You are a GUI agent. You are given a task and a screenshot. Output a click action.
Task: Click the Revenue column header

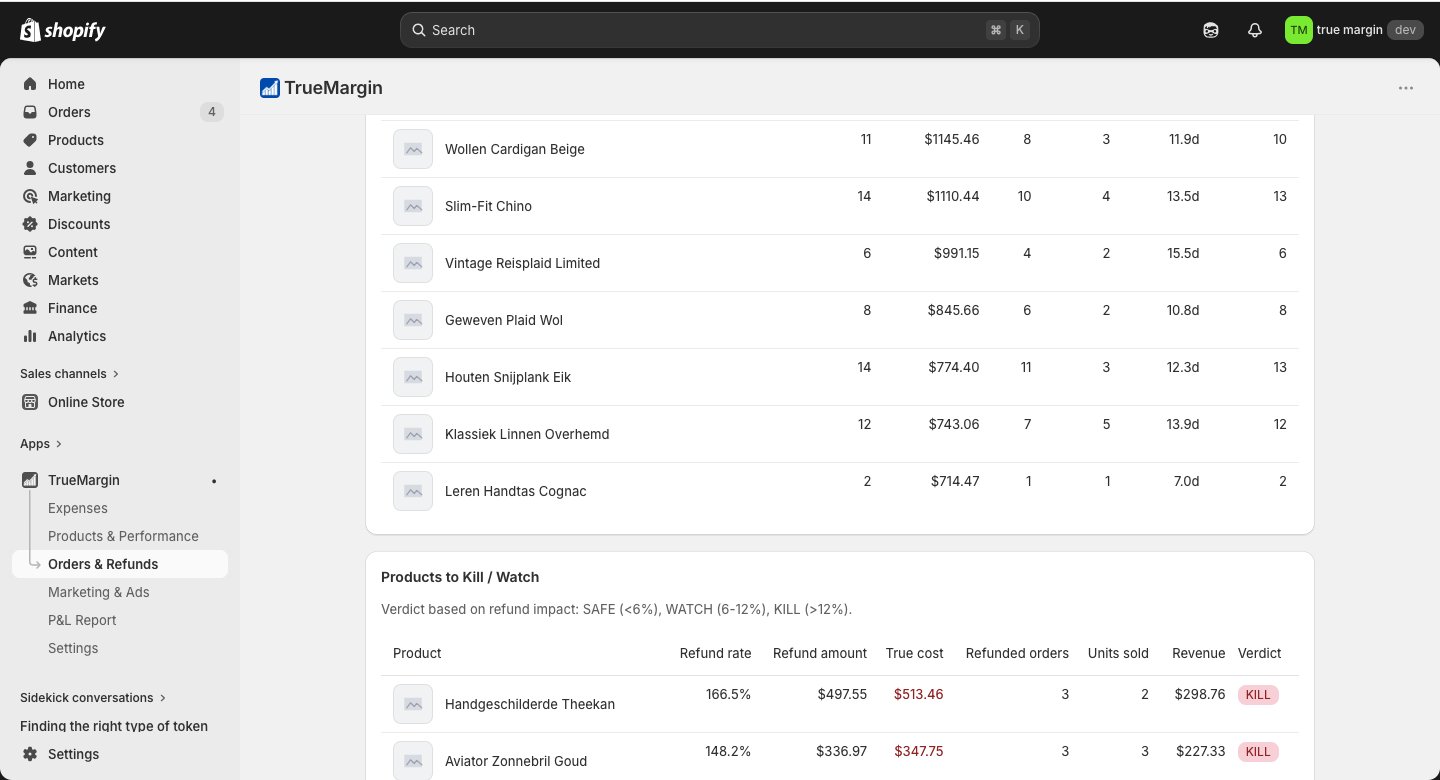(x=1199, y=653)
